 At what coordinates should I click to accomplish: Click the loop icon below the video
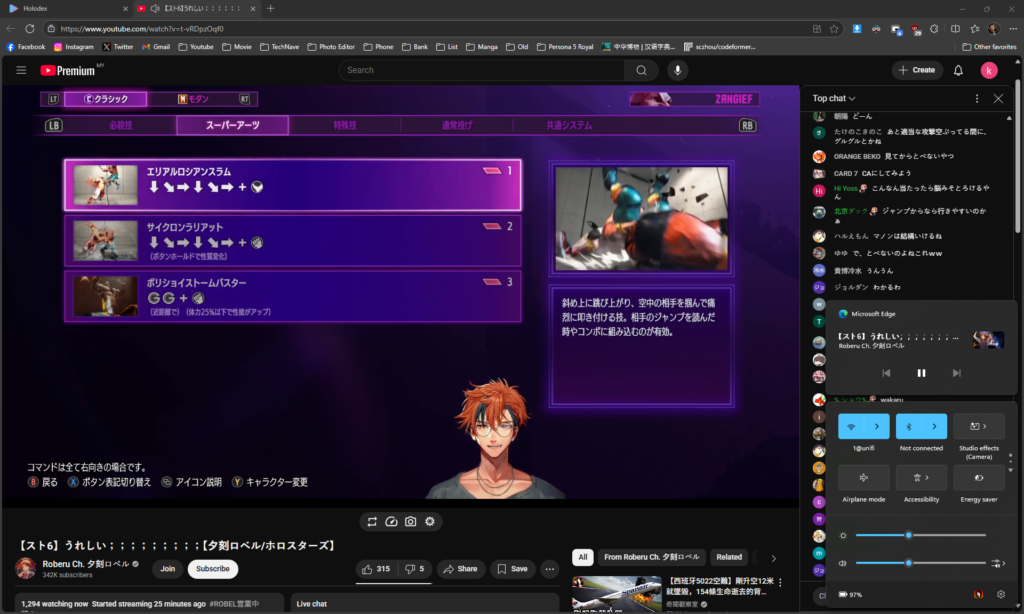click(x=372, y=521)
